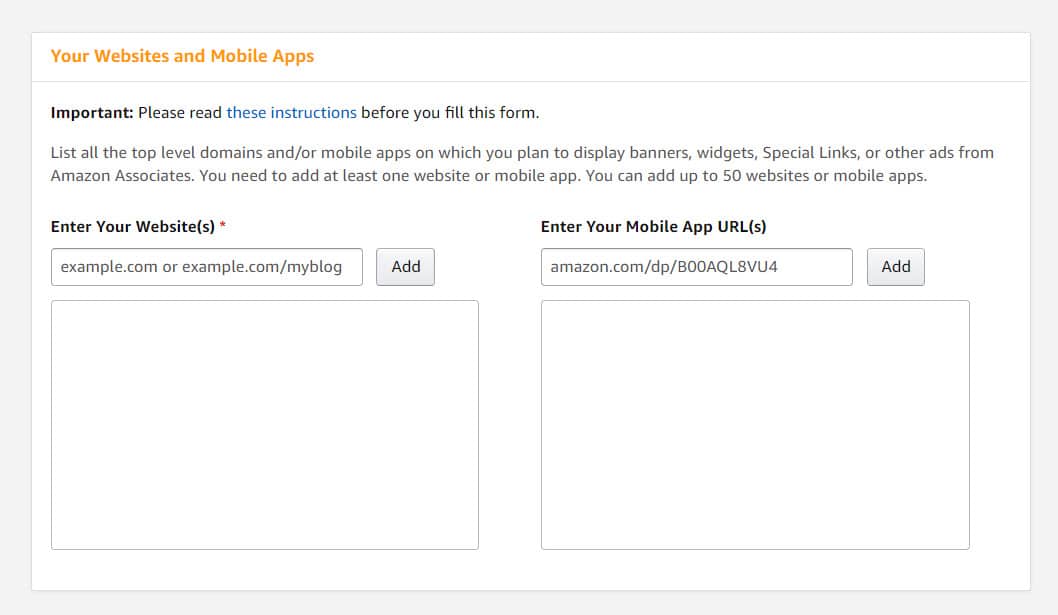
Task: Select the instructions paragraph about top level domains
Action: [x=520, y=163]
